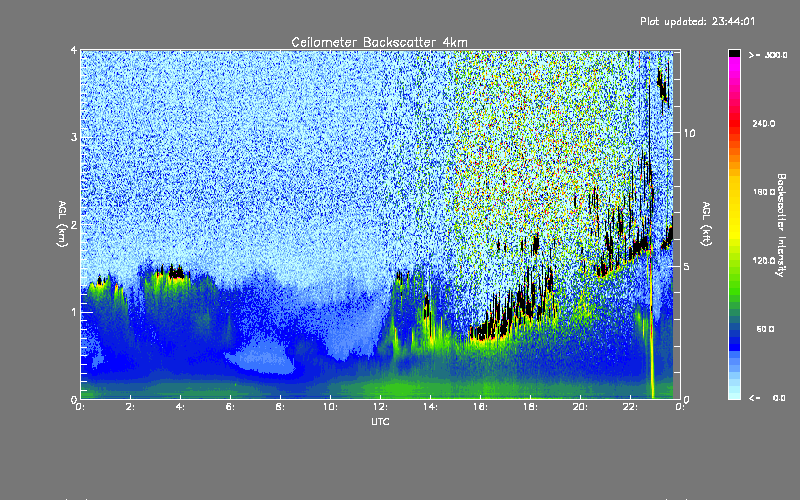This screenshot has width=800, height=500.
Task: Click the '2' tick on the km axis
Action: [74, 225]
